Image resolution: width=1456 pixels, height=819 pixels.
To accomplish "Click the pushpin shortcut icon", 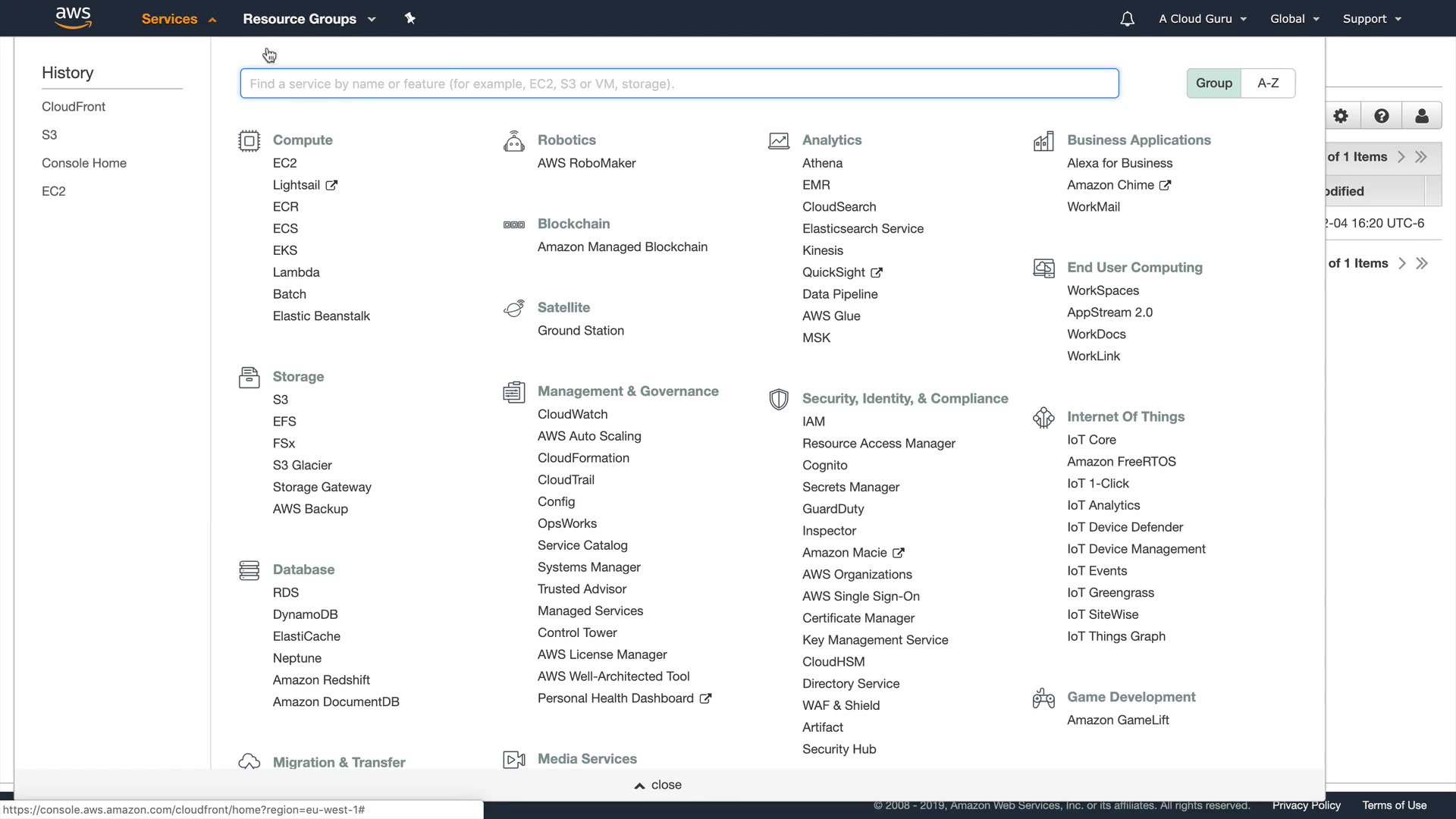I will click(409, 18).
